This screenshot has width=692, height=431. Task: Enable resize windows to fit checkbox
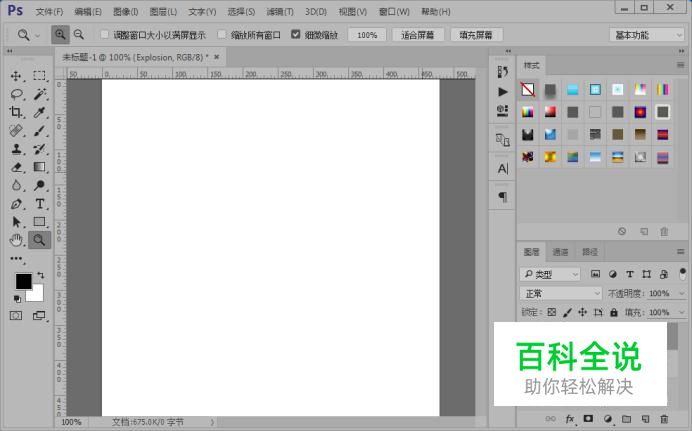105,34
